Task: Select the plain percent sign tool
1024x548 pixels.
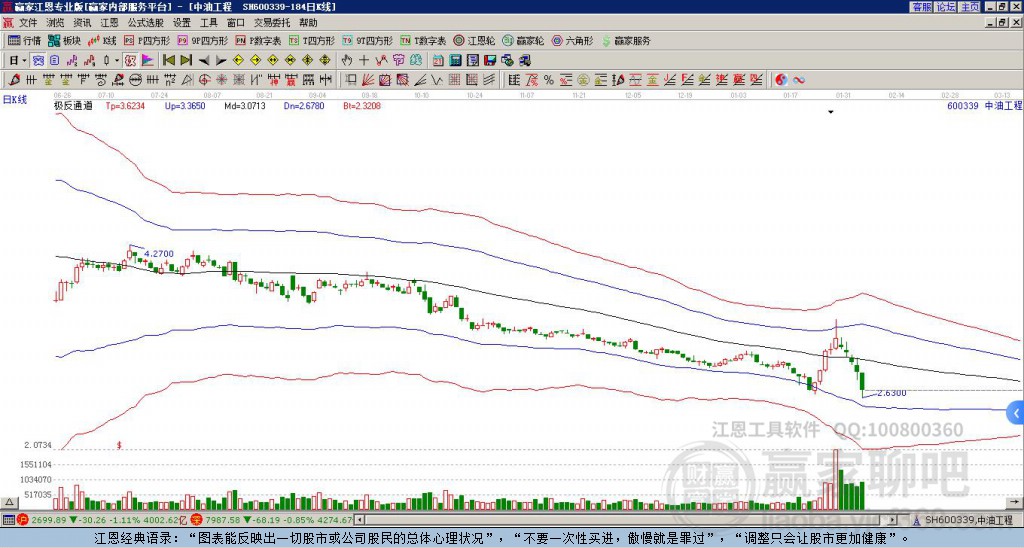Action: [x=549, y=80]
